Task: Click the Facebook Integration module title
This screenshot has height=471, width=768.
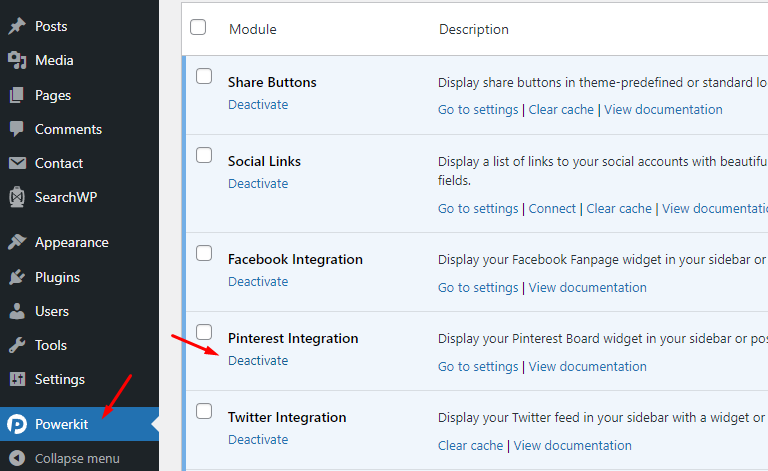Action: (x=295, y=259)
